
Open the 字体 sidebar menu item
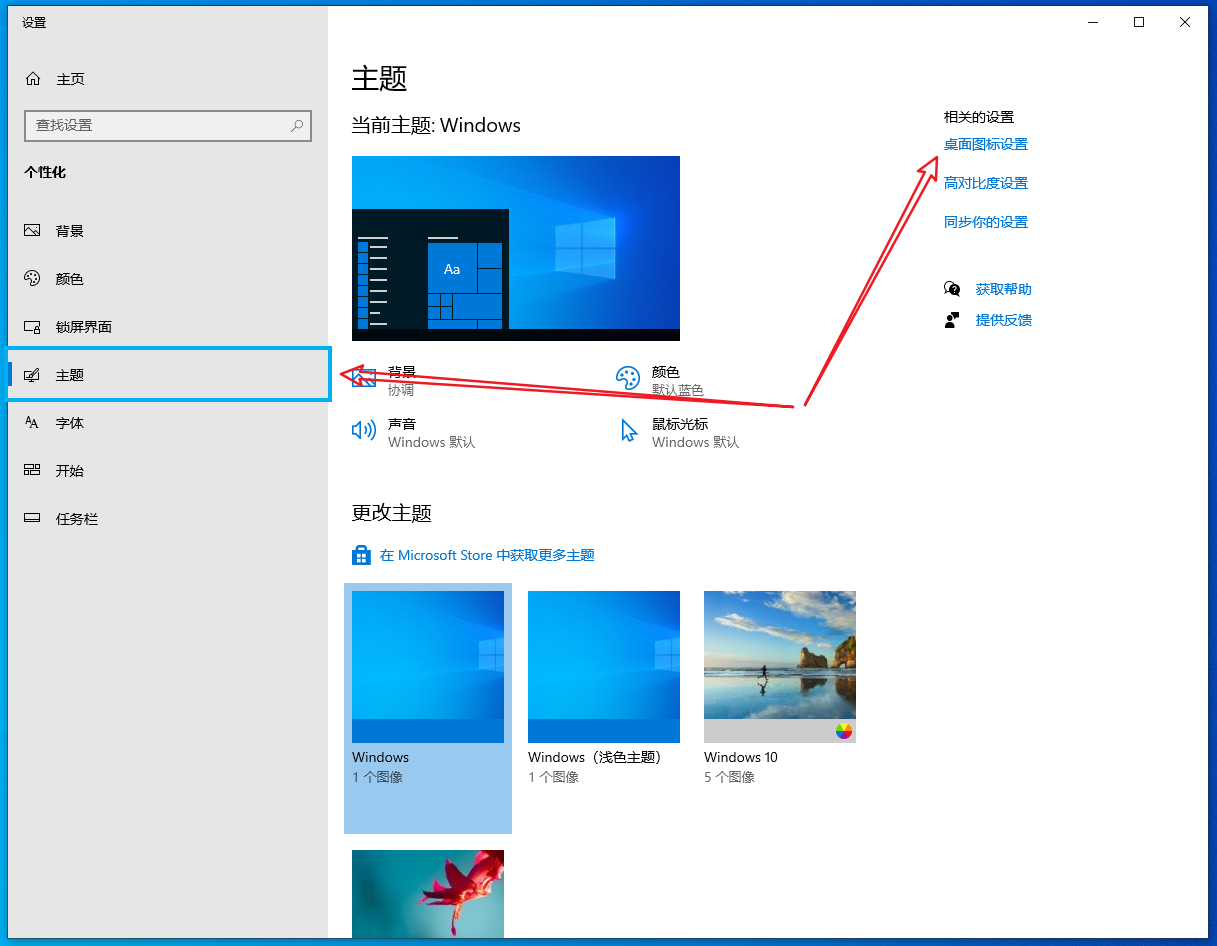(x=168, y=423)
